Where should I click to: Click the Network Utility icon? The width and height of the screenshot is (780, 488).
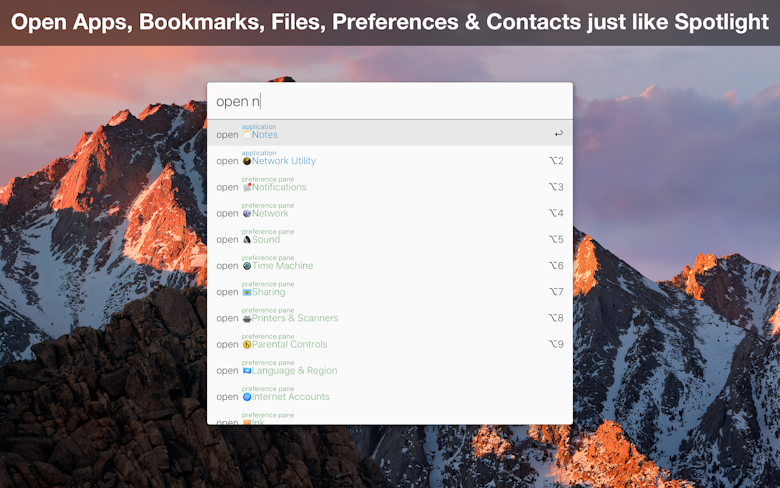[247, 161]
